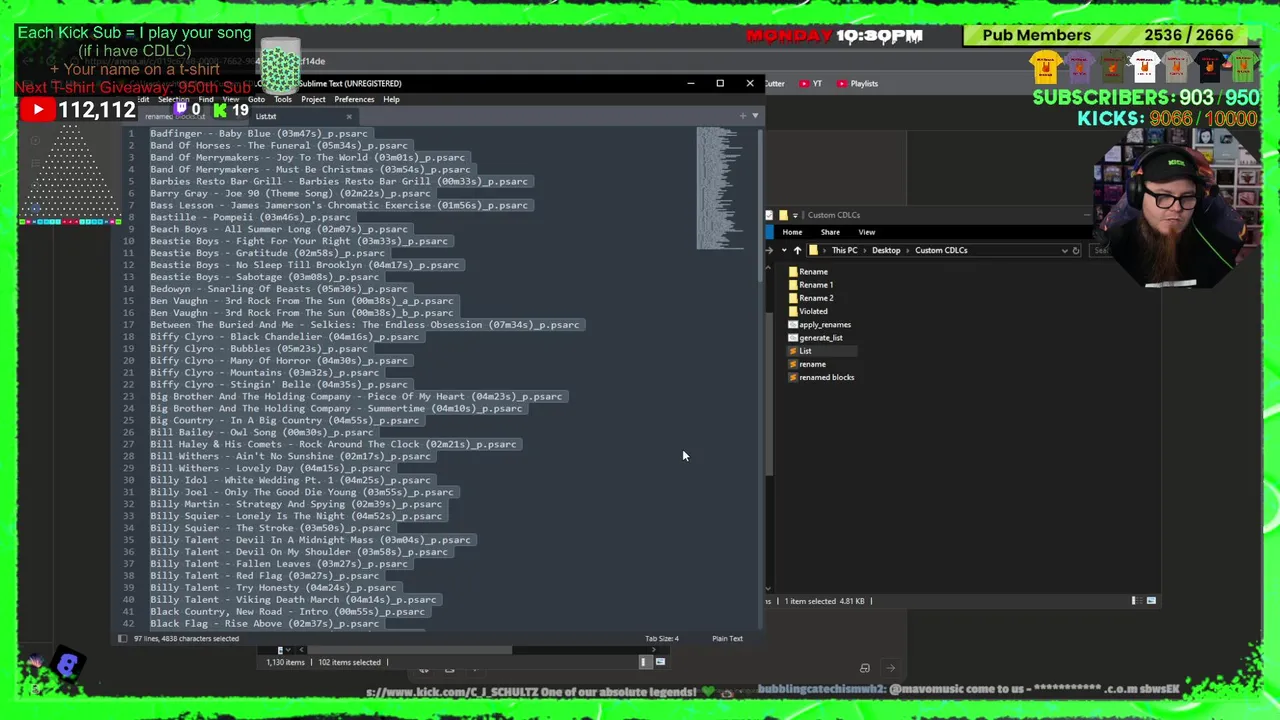The image size is (1280, 720).
Task: Open the blue File tab in Explorer
Action: (x=771, y=232)
